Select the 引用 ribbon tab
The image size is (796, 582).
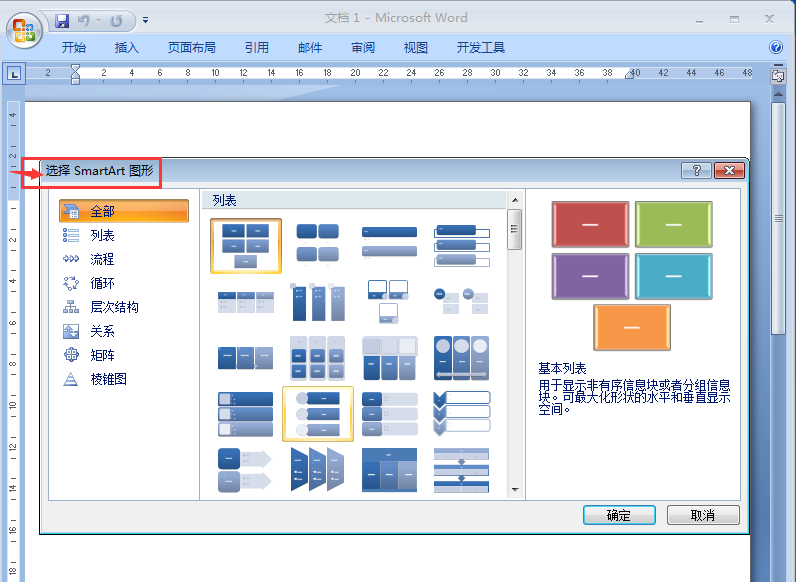pyautogui.click(x=257, y=48)
